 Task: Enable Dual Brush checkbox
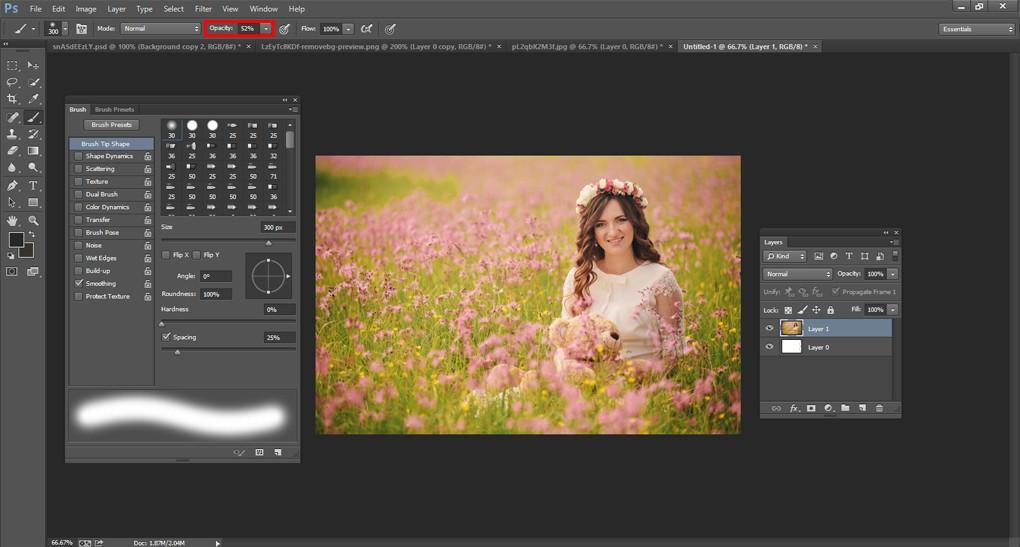[79, 194]
